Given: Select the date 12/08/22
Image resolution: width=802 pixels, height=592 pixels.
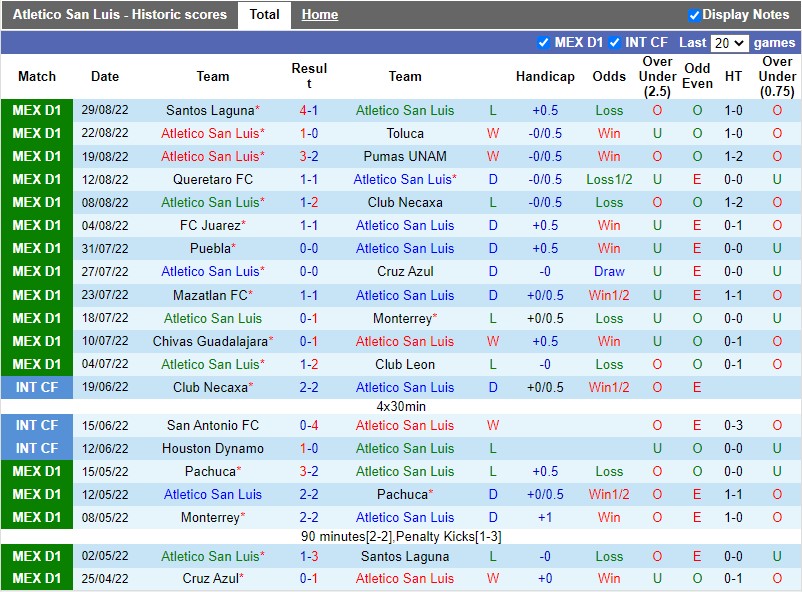Looking at the screenshot, I should 105,180.
